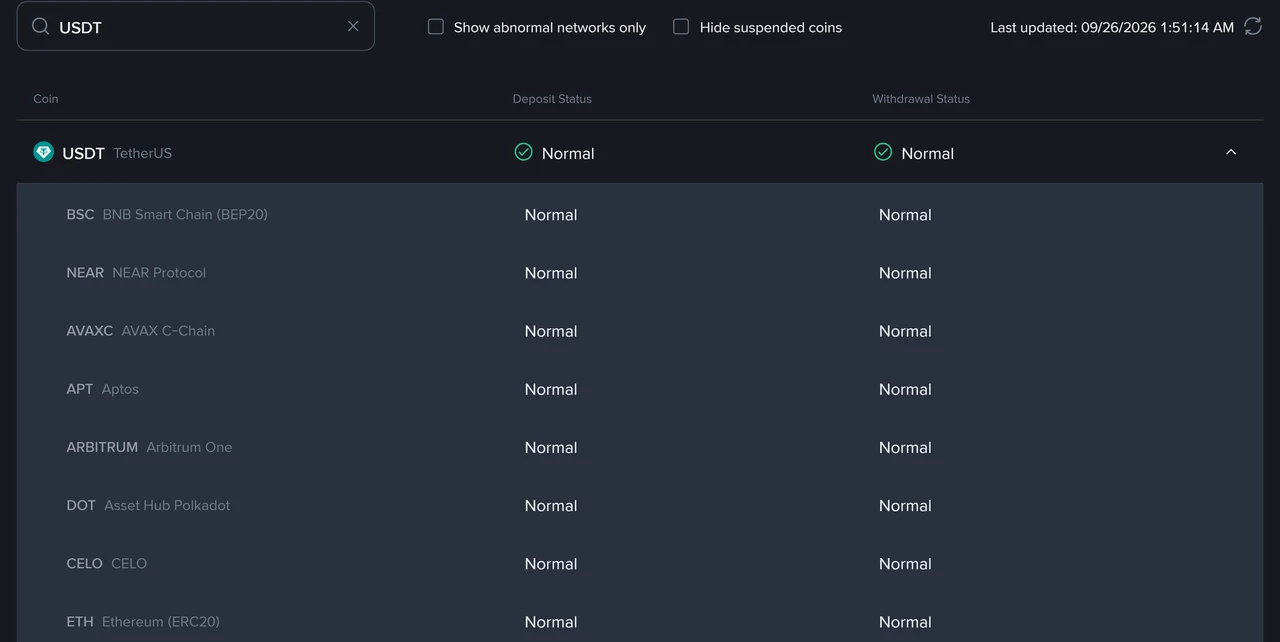
Task: Click BSC deposit status Normal
Action: coord(551,215)
